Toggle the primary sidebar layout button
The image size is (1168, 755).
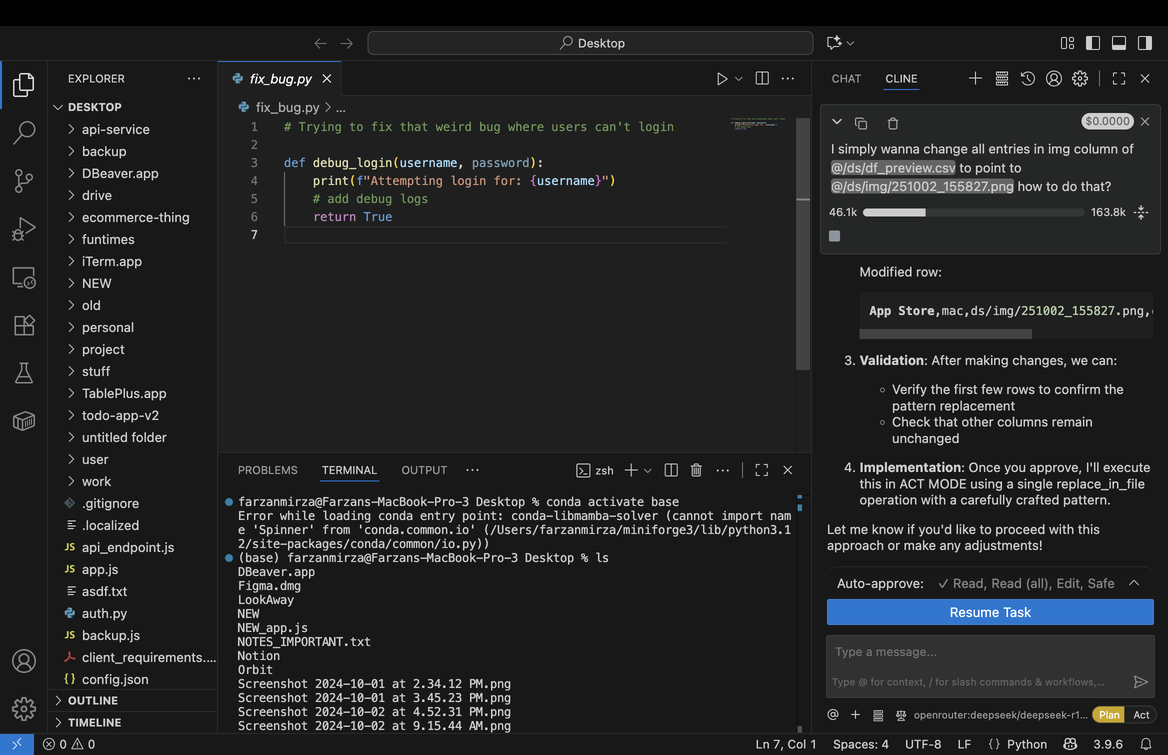coord(1093,43)
